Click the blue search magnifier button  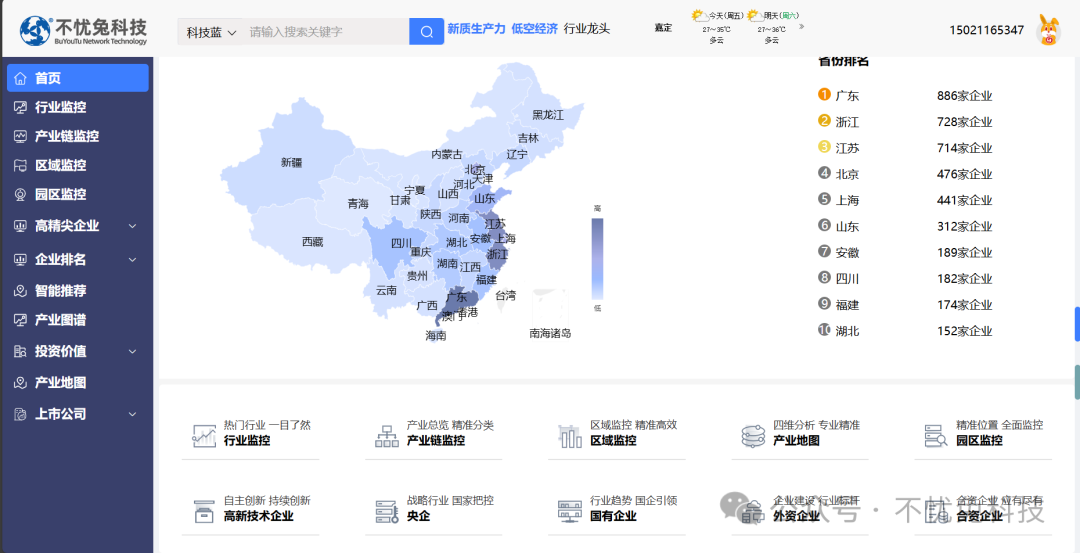[x=426, y=32]
